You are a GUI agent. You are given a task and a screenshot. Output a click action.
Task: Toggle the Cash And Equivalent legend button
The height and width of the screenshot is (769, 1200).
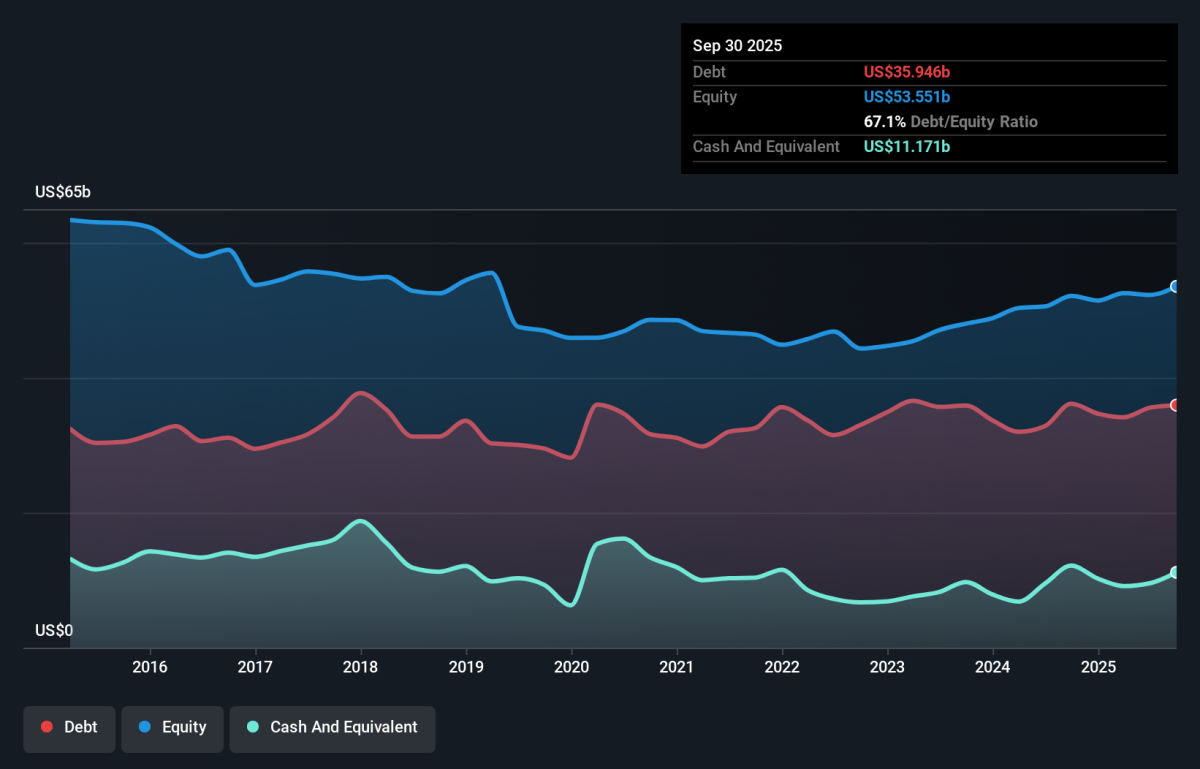tap(332, 727)
